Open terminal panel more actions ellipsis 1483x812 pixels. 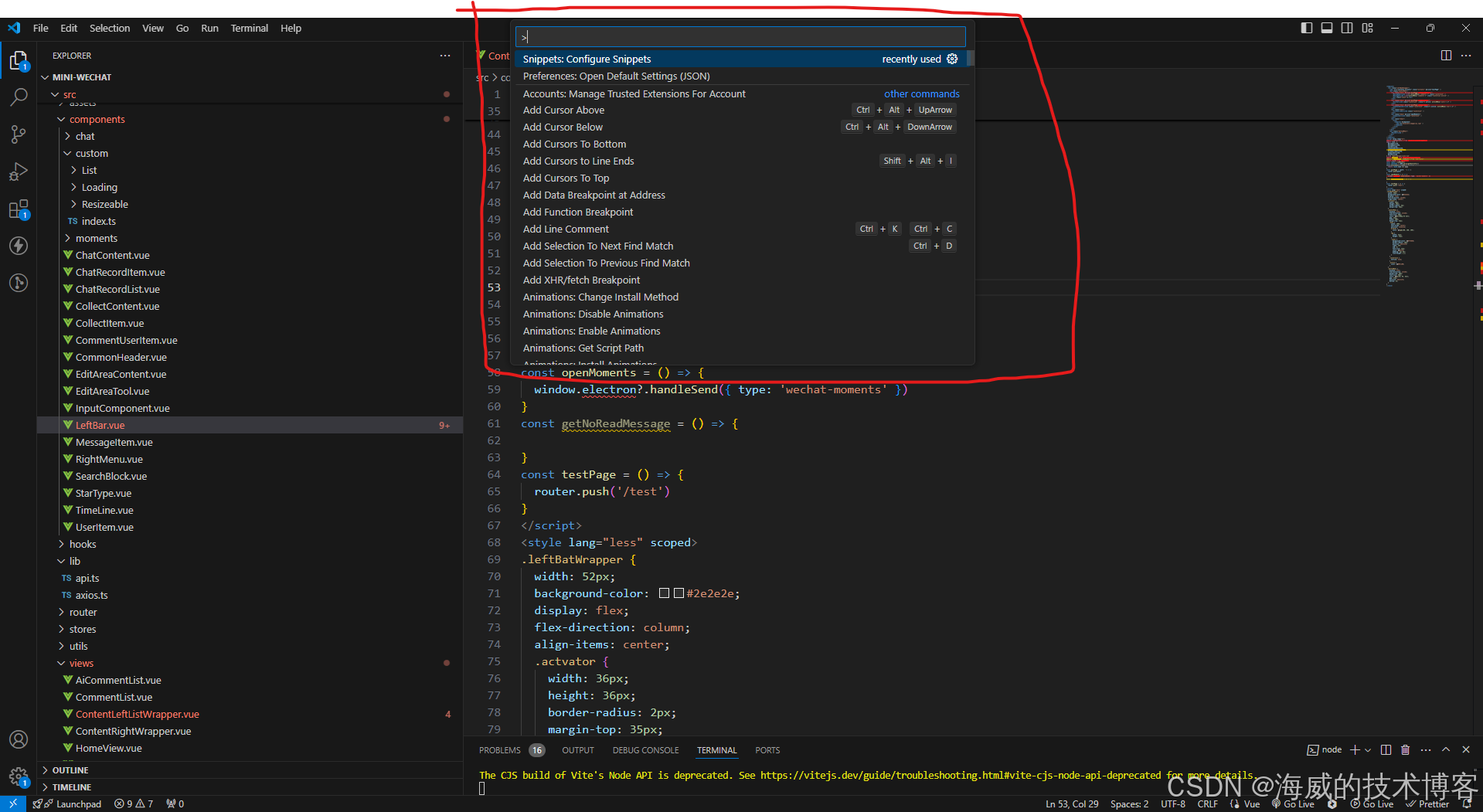(x=1426, y=749)
